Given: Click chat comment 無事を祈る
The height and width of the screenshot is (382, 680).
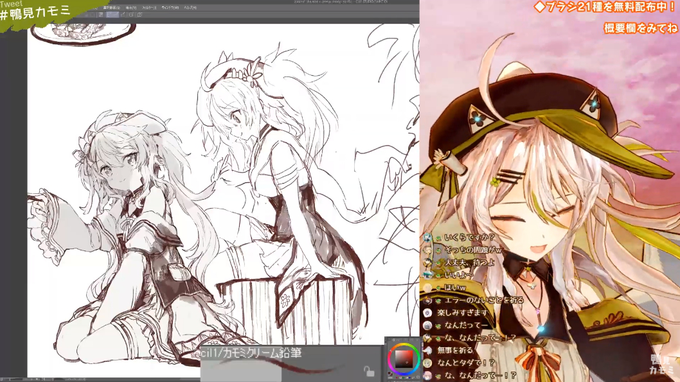Looking at the screenshot, I should tap(455, 350).
